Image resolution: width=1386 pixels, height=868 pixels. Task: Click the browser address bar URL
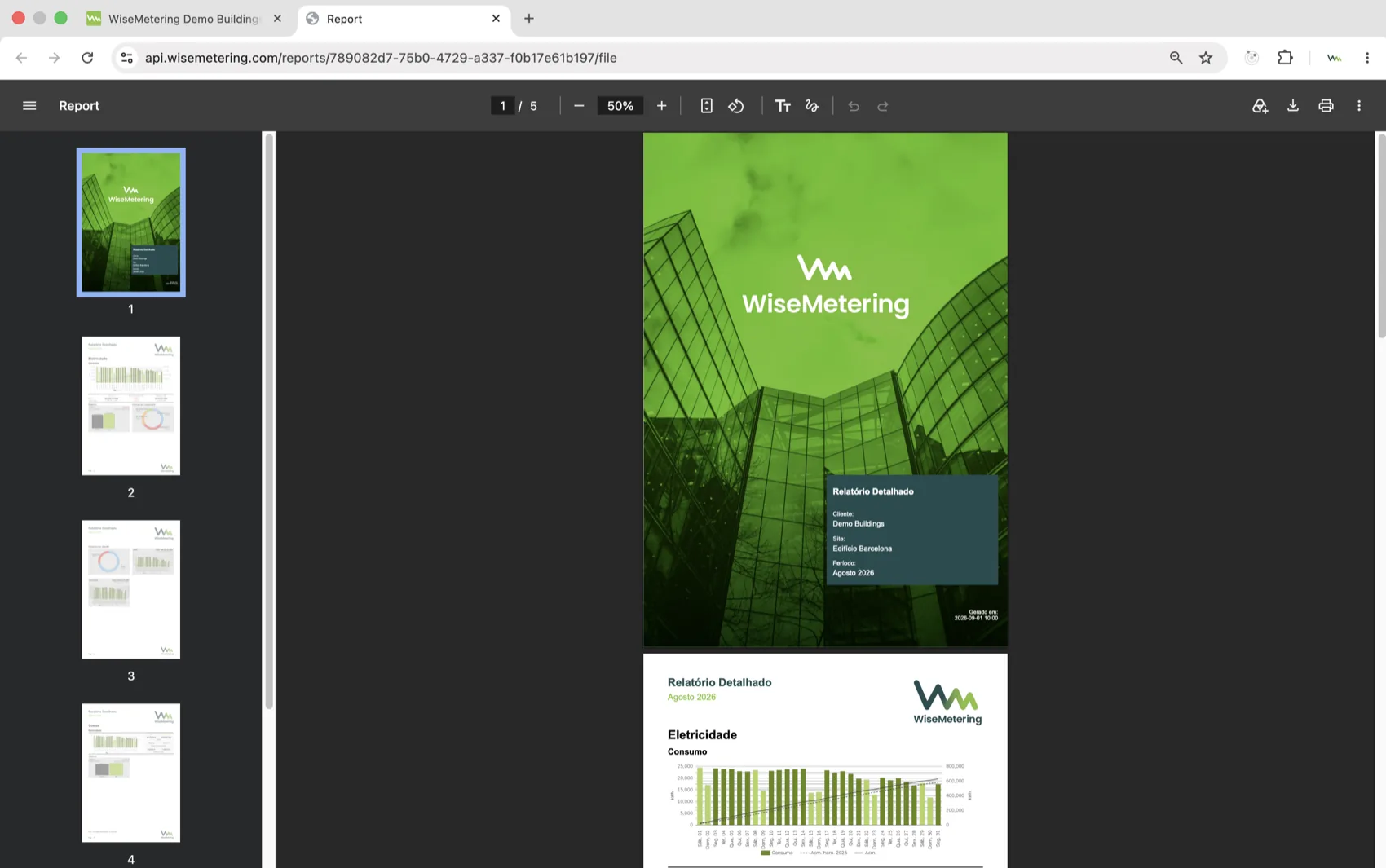point(381,58)
